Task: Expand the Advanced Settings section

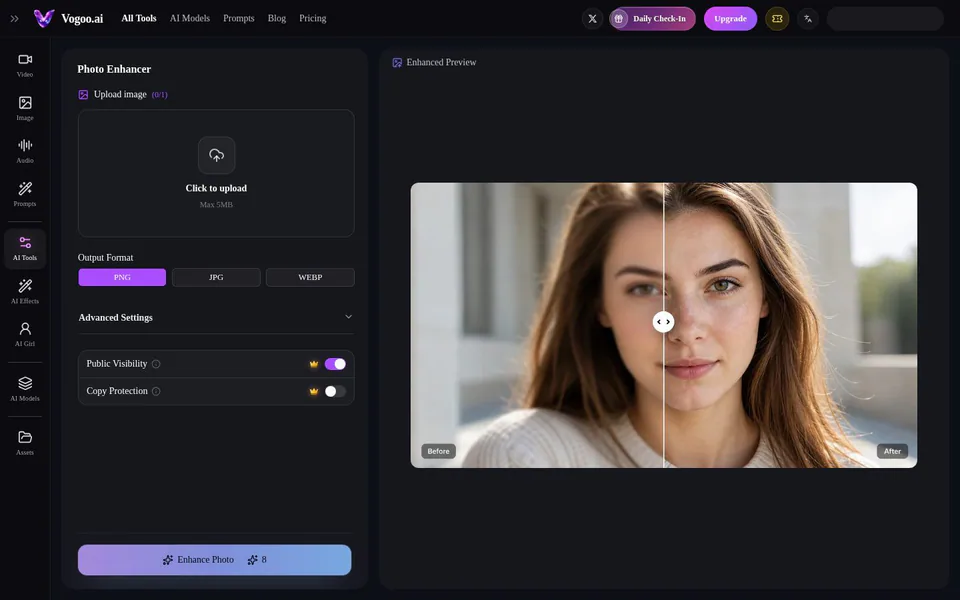Action: click(x=216, y=317)
